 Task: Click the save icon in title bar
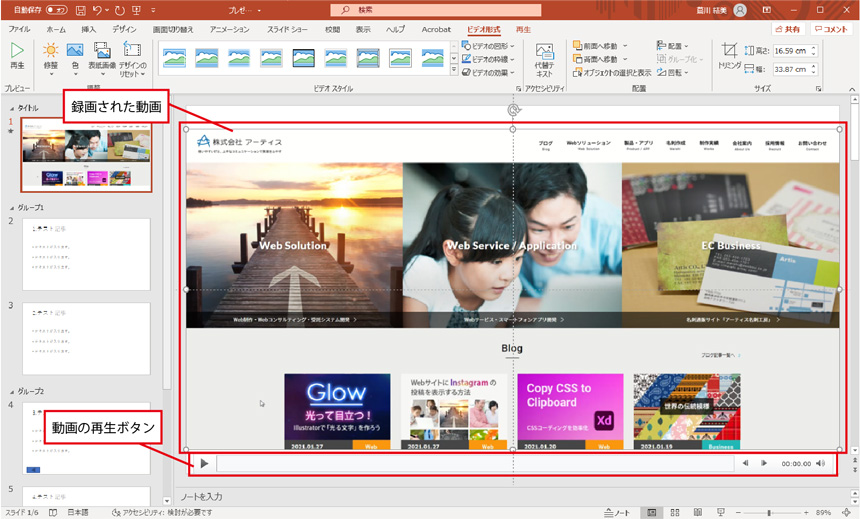pos(81,10)
